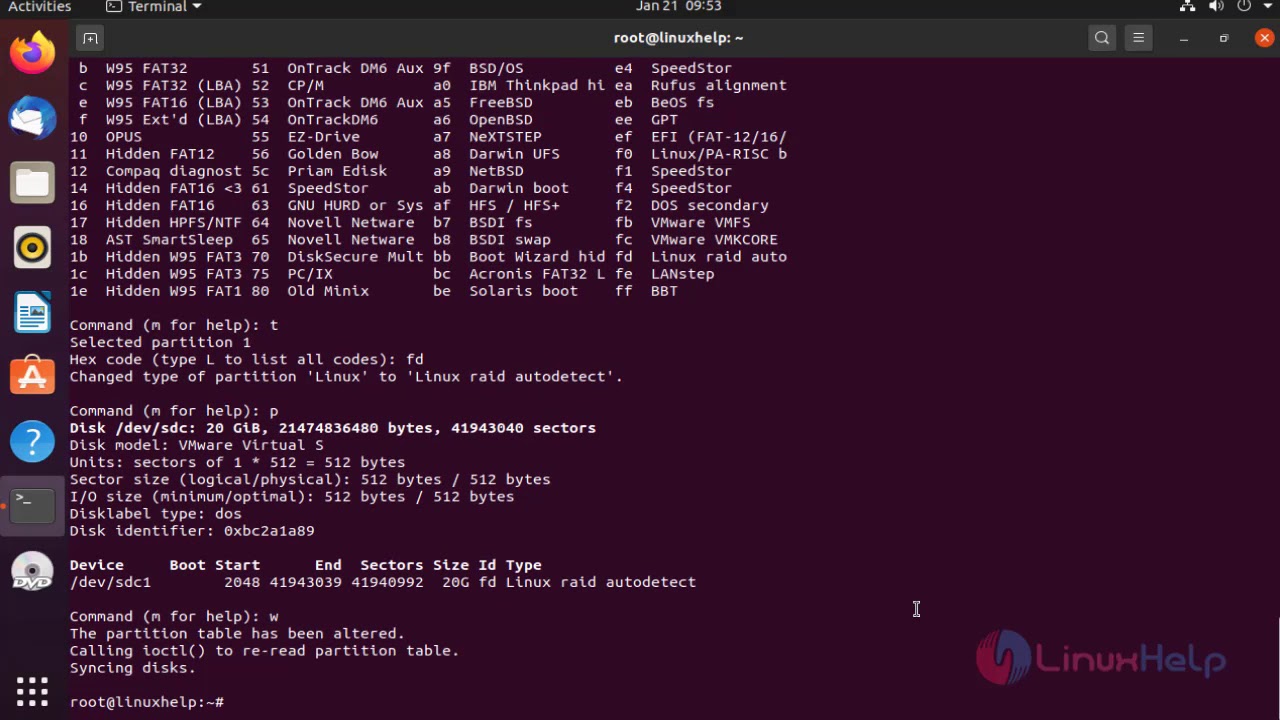
Task: Open Rhythmbox music player in dock
Action: tap(32, 247)
